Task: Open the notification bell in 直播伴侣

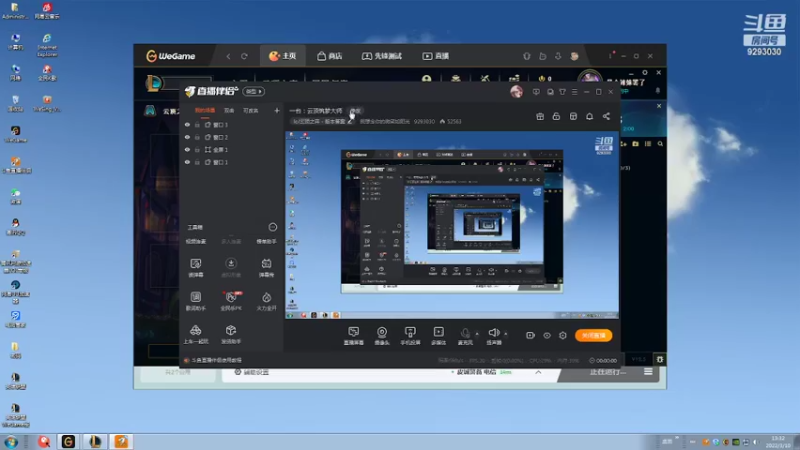Action: pyautogui.click(x=589, y=116)
